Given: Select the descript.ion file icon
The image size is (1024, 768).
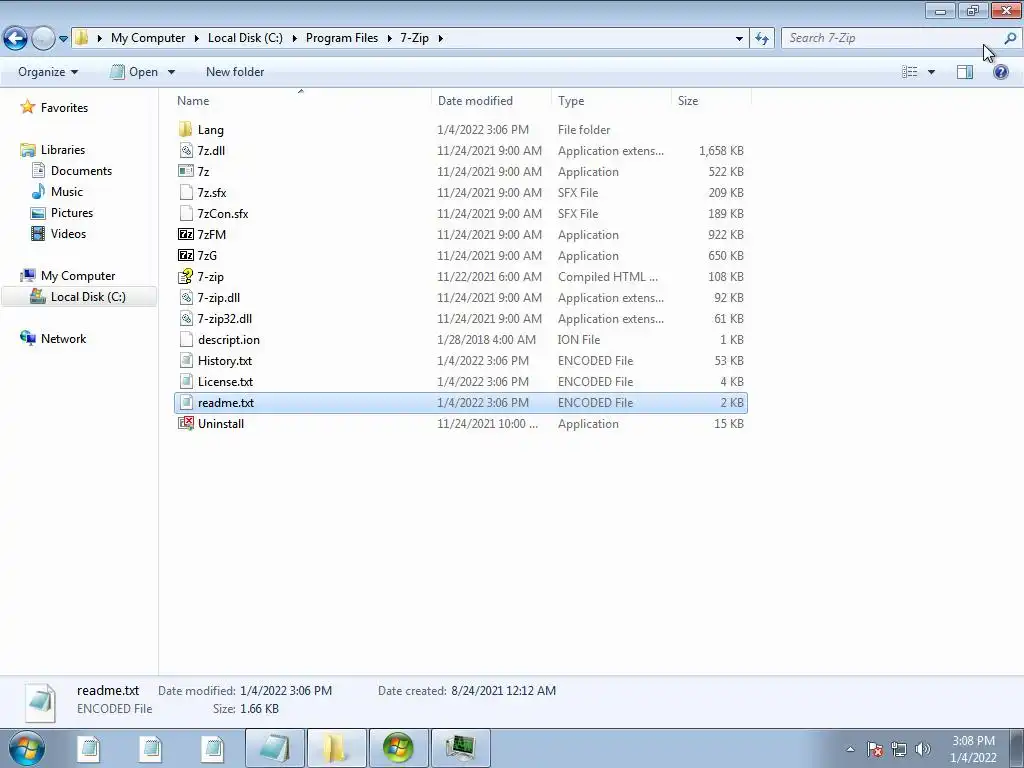Looking at the screenshot, I should [185, 340].
